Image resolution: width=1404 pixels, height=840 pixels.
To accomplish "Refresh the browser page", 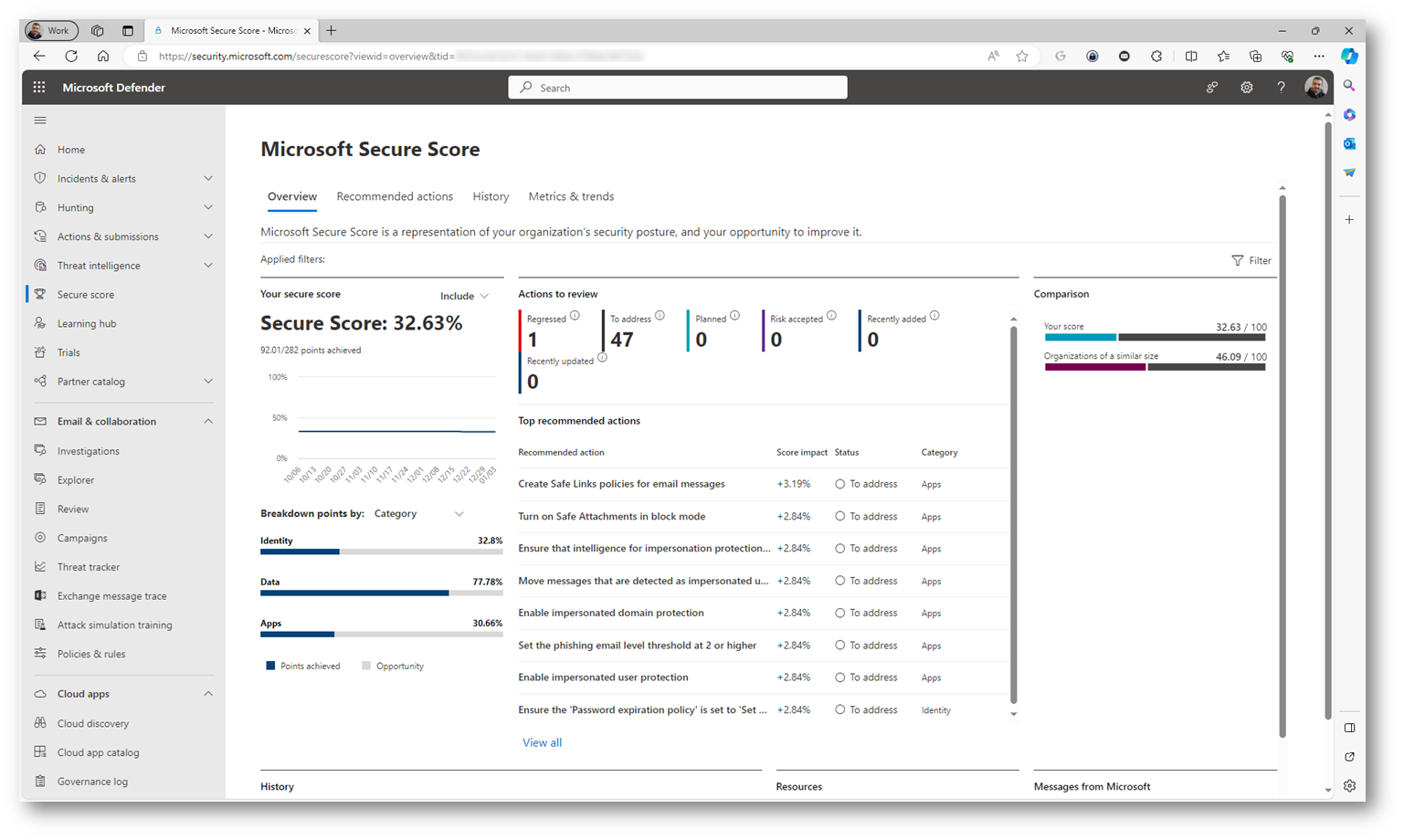I will (x=71, y=56).
